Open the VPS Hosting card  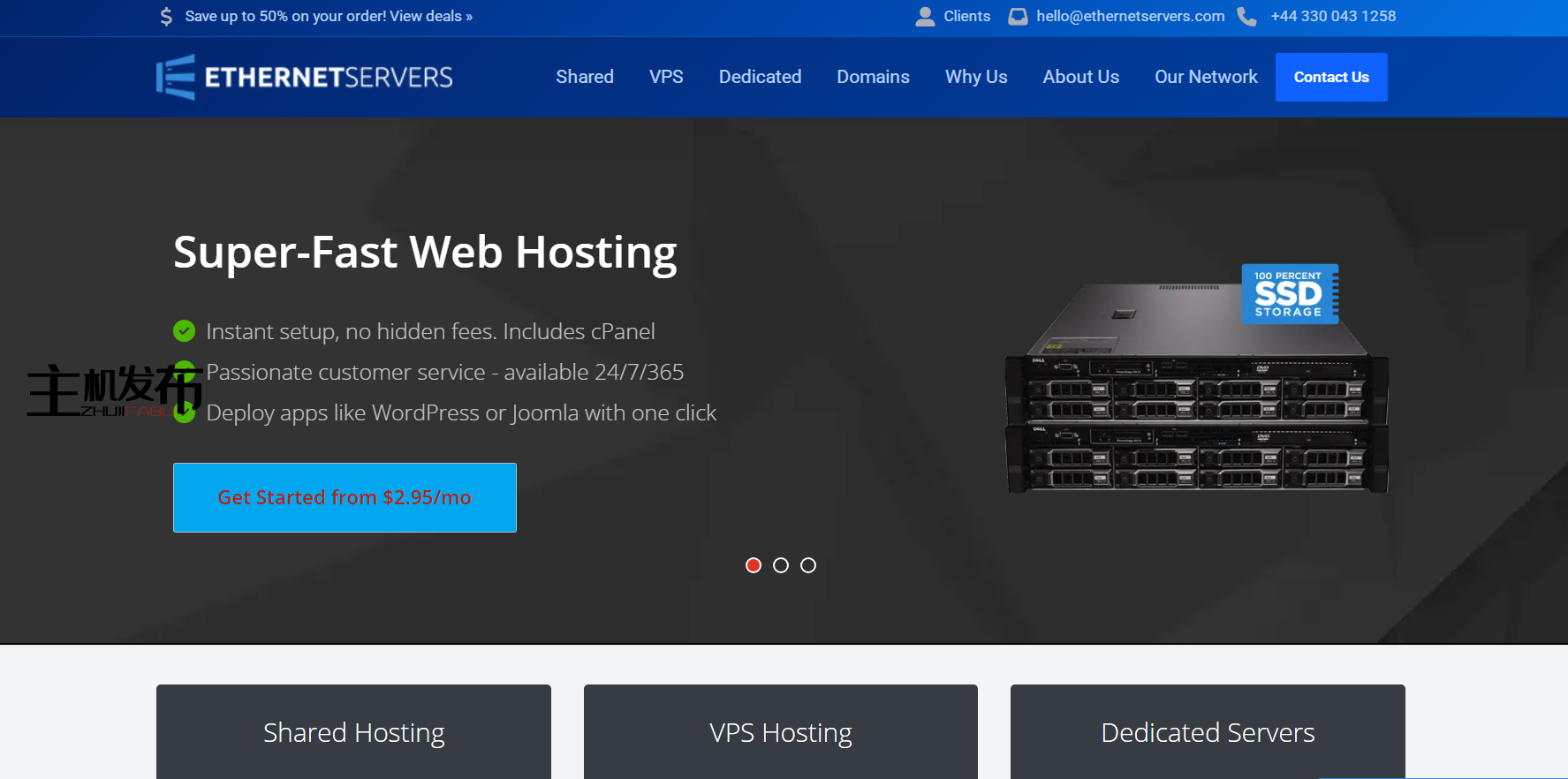[780, 732]
